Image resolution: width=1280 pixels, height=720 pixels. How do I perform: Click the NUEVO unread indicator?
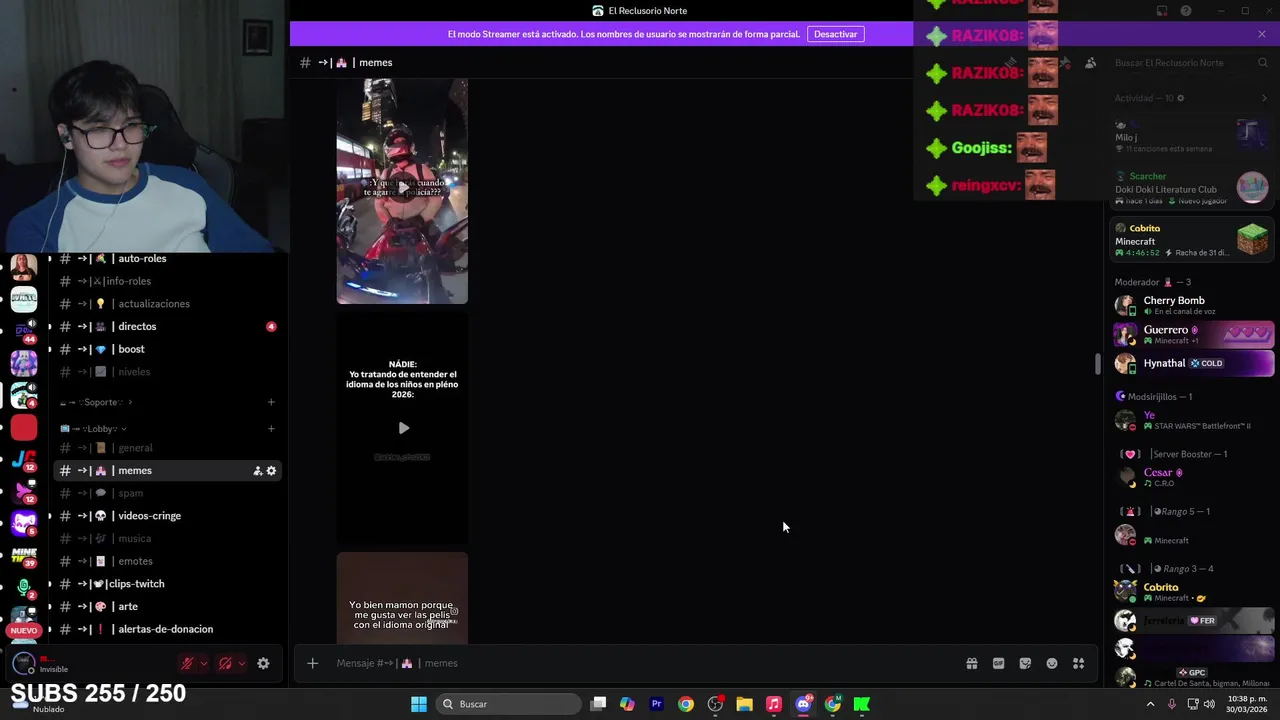(x=24, y=631)
